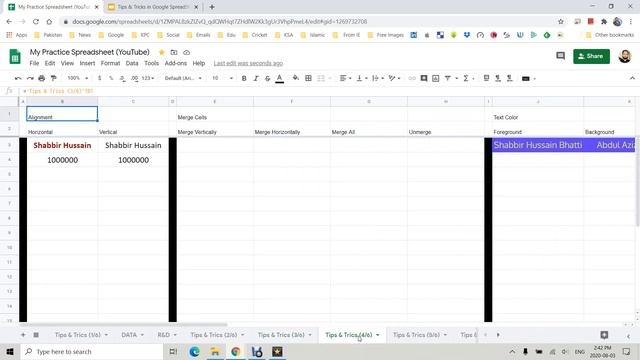
Task: Open the text color picker
Action: click(x=280, y=78)
